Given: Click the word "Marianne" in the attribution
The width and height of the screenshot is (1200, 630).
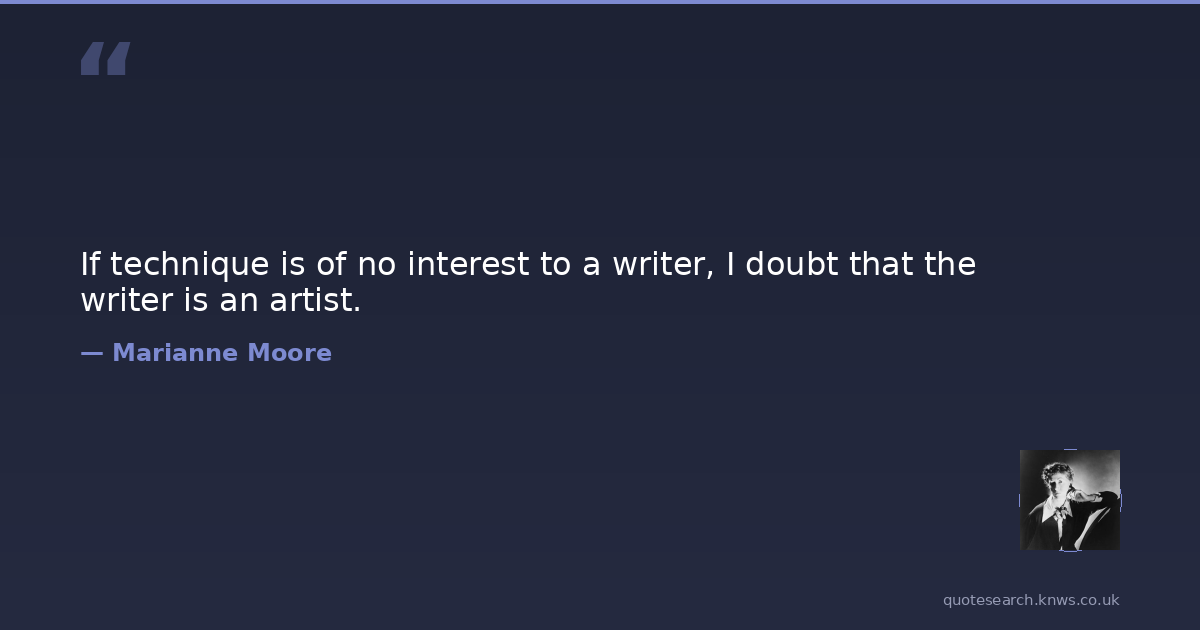Looking at the screenshot, I should pos(175,353).
